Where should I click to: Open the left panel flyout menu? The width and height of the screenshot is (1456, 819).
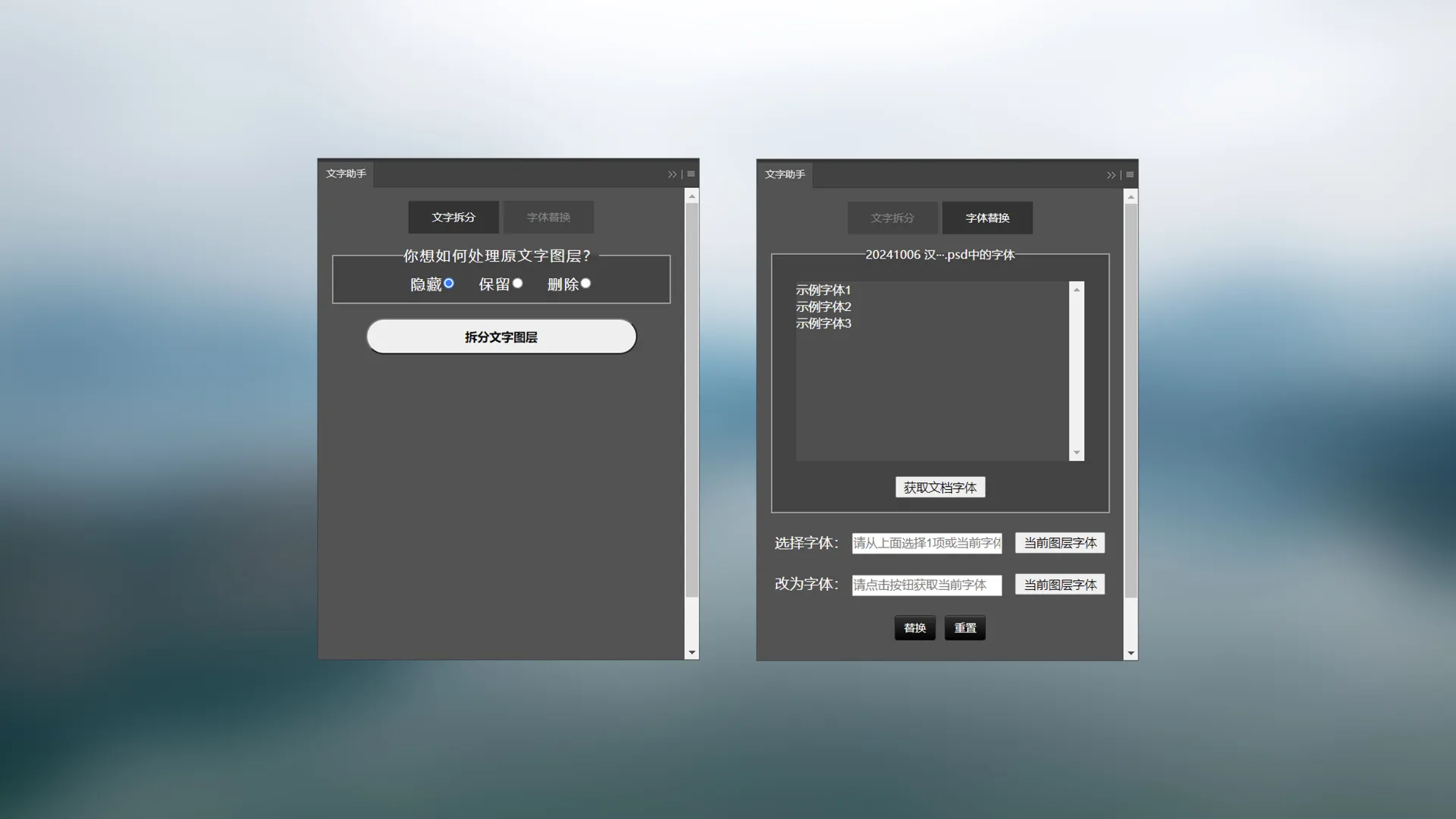tap(690, 174)
